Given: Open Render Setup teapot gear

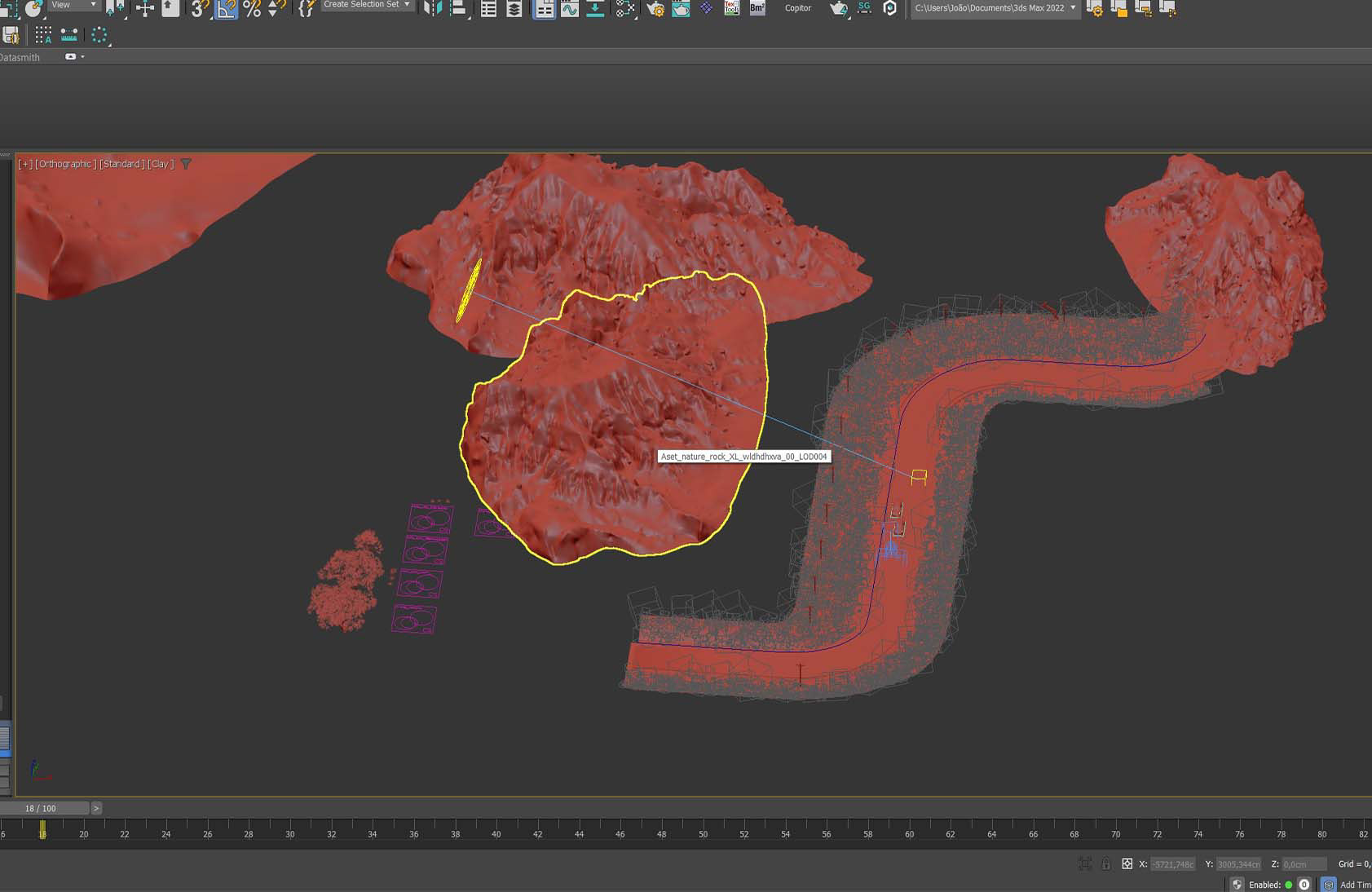Looking at the screenshot, I should [655, 8].
